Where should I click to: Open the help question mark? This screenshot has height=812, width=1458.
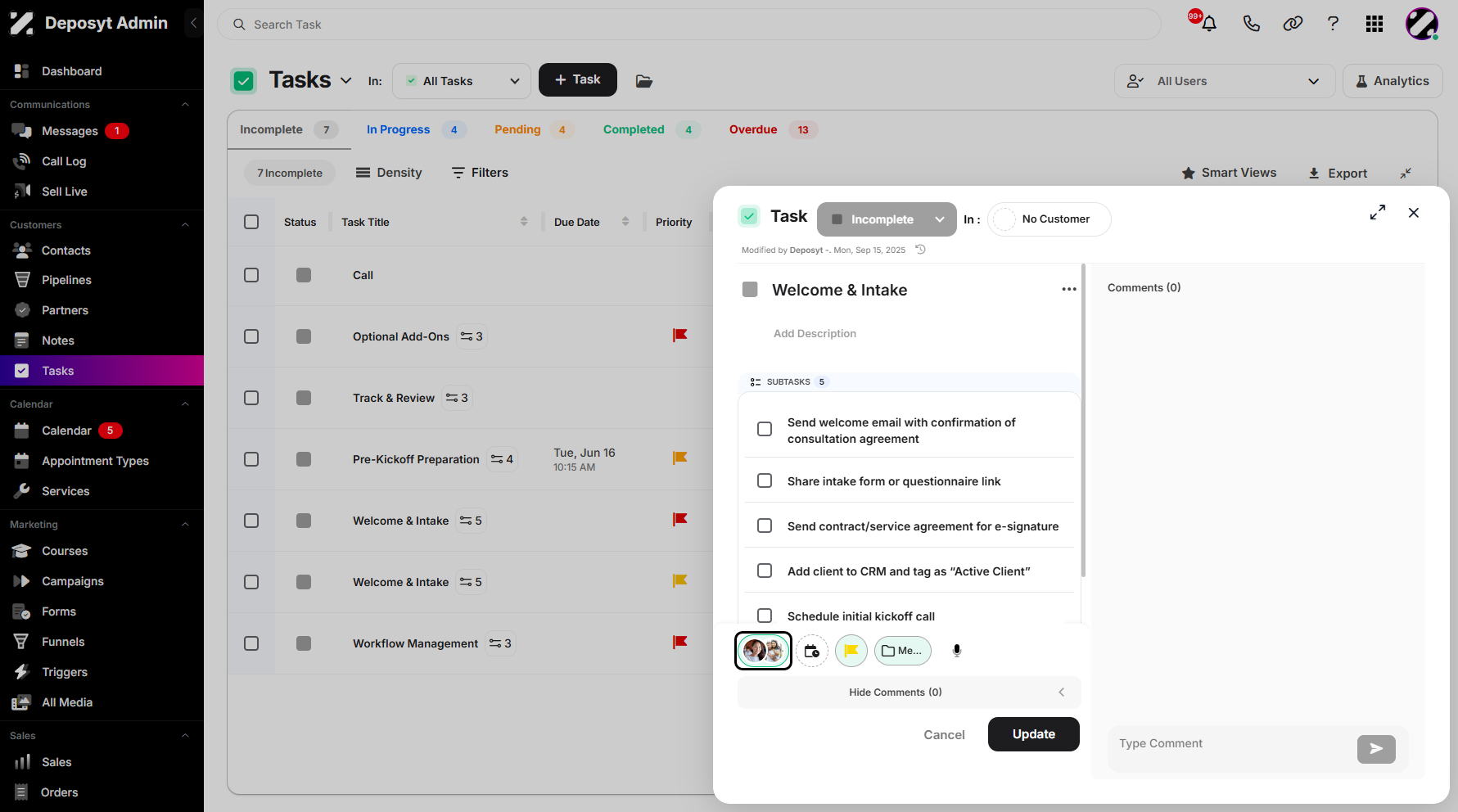[1333, 24]
